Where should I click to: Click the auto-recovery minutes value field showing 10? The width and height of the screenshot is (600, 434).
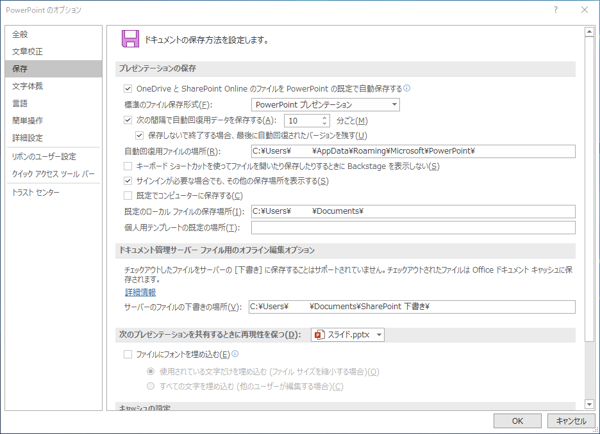point(302,121)
